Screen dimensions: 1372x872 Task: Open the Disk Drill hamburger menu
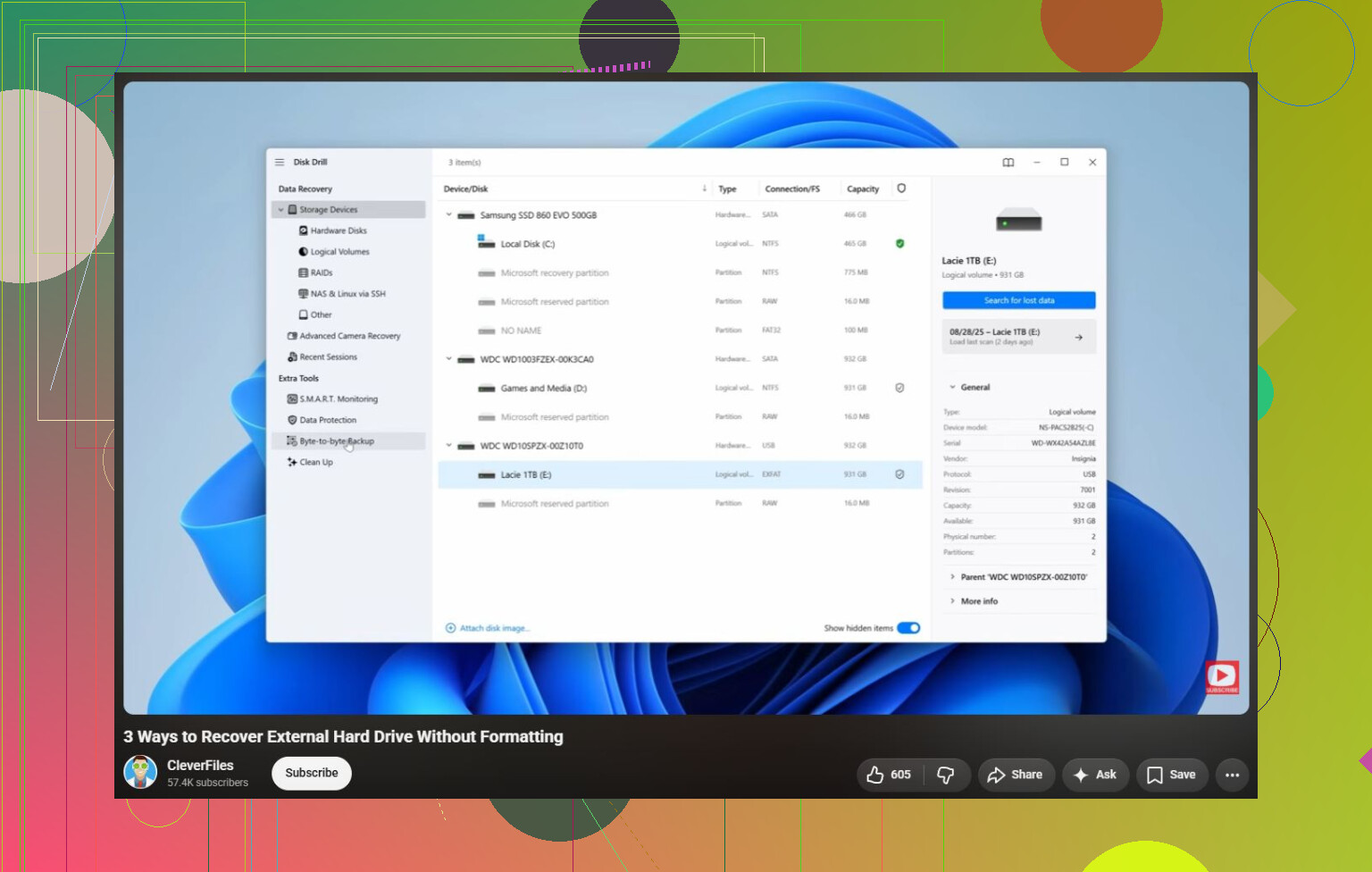point(280,163)
